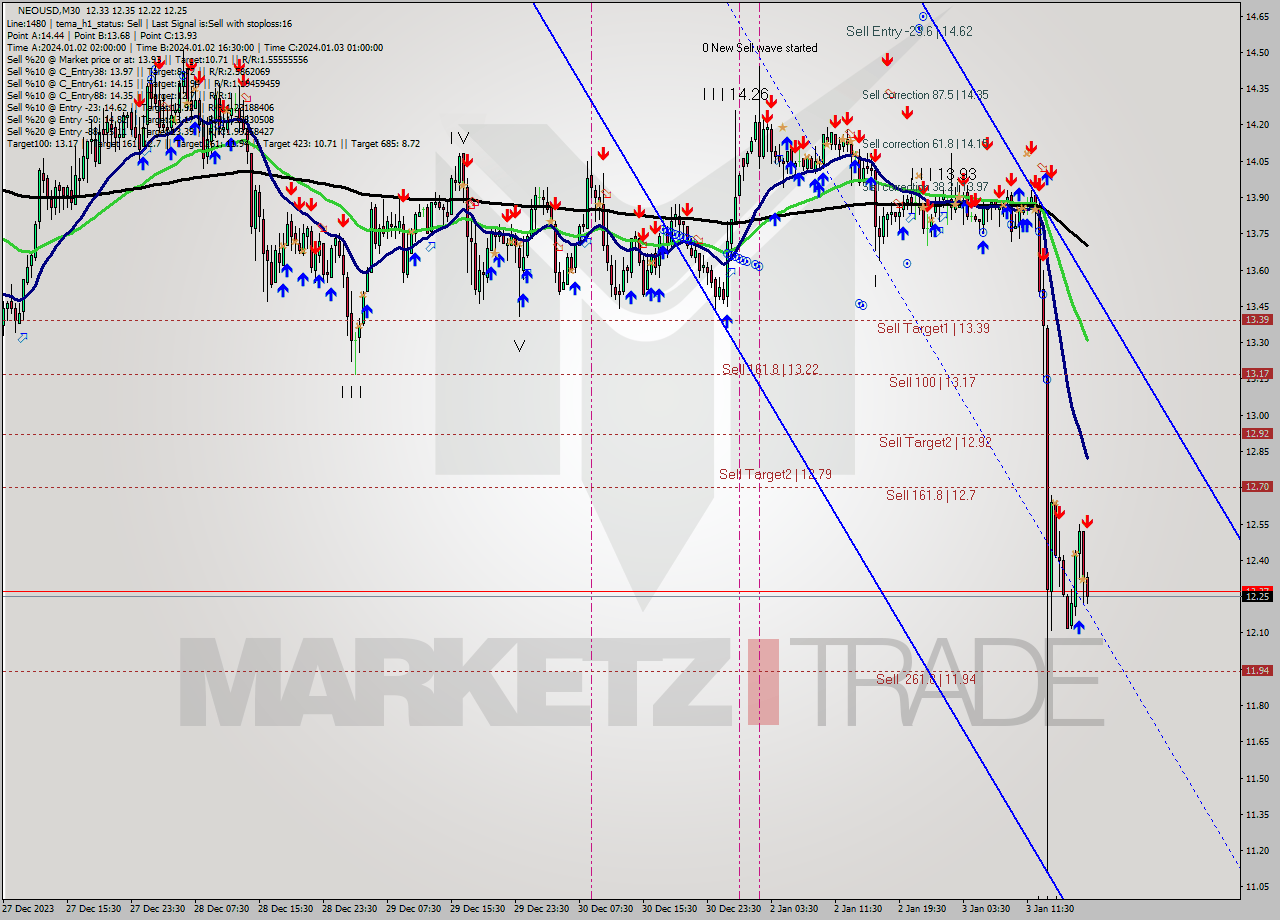Click the '27 Dec 2023' time axis label
Image resolution: width=1280 pixels, height=920 pixels.
tap(27, 909)
